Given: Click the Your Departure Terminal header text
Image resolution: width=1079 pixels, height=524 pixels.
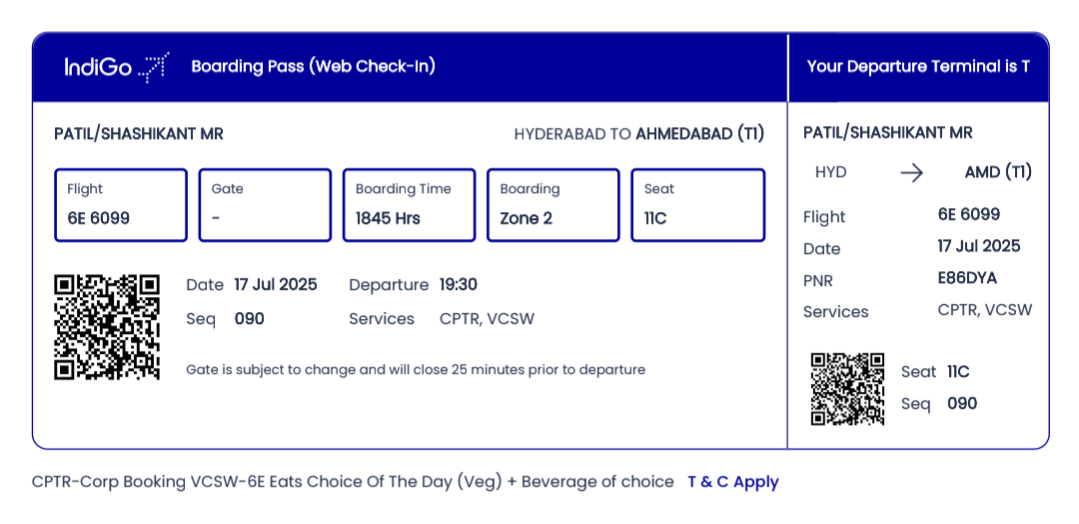Looking at the screenshot, I should [918, 67].
